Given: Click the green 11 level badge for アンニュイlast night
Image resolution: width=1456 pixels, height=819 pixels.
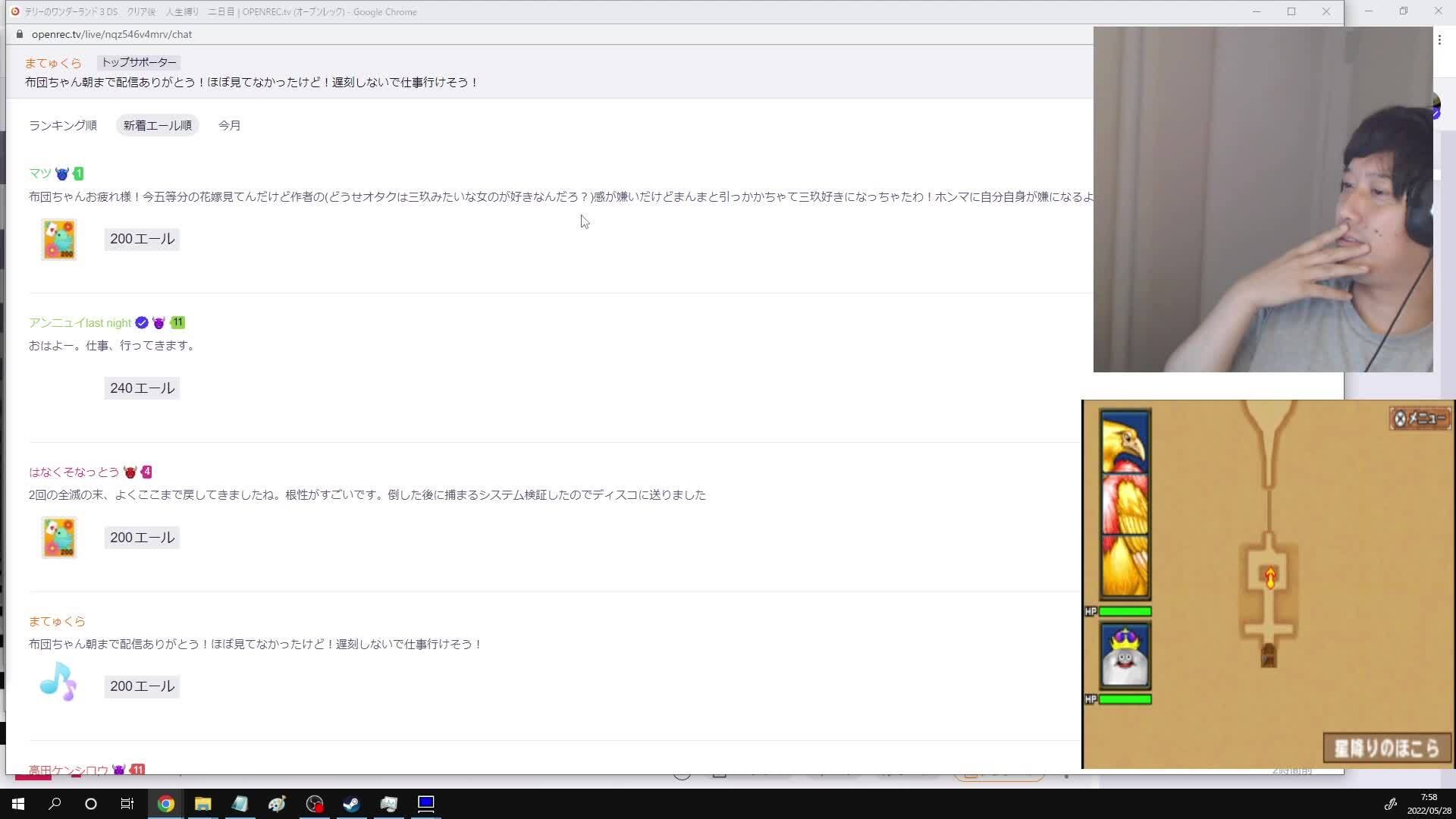Looking at the screenshot, I should (x=177, y=322).
